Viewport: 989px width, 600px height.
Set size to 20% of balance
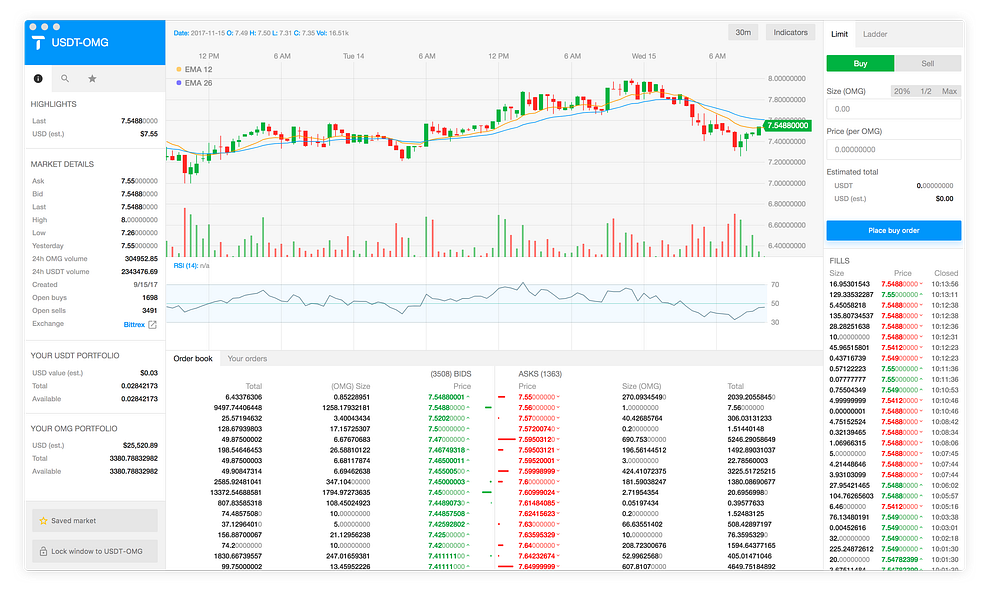(902, 91)
